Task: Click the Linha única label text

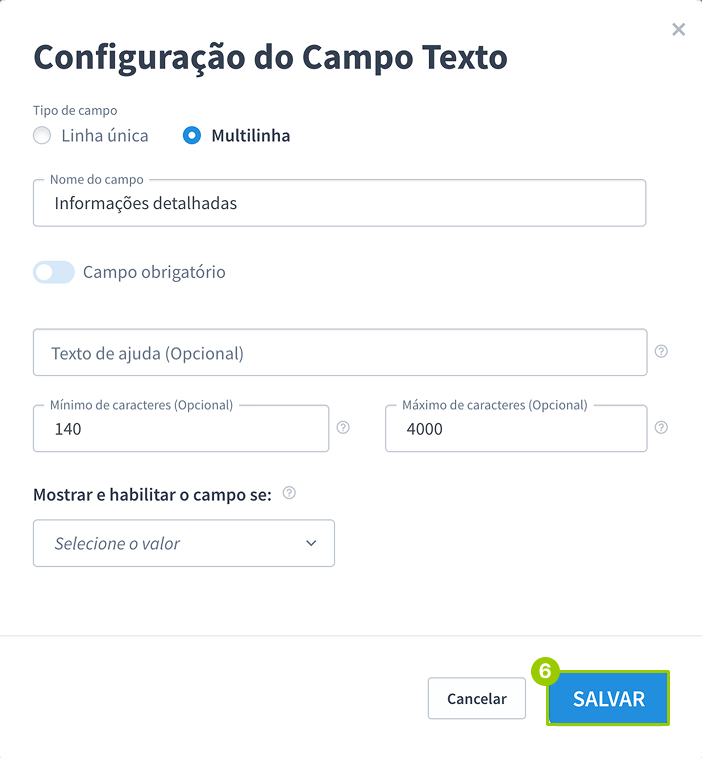Action: coord(105,136)
